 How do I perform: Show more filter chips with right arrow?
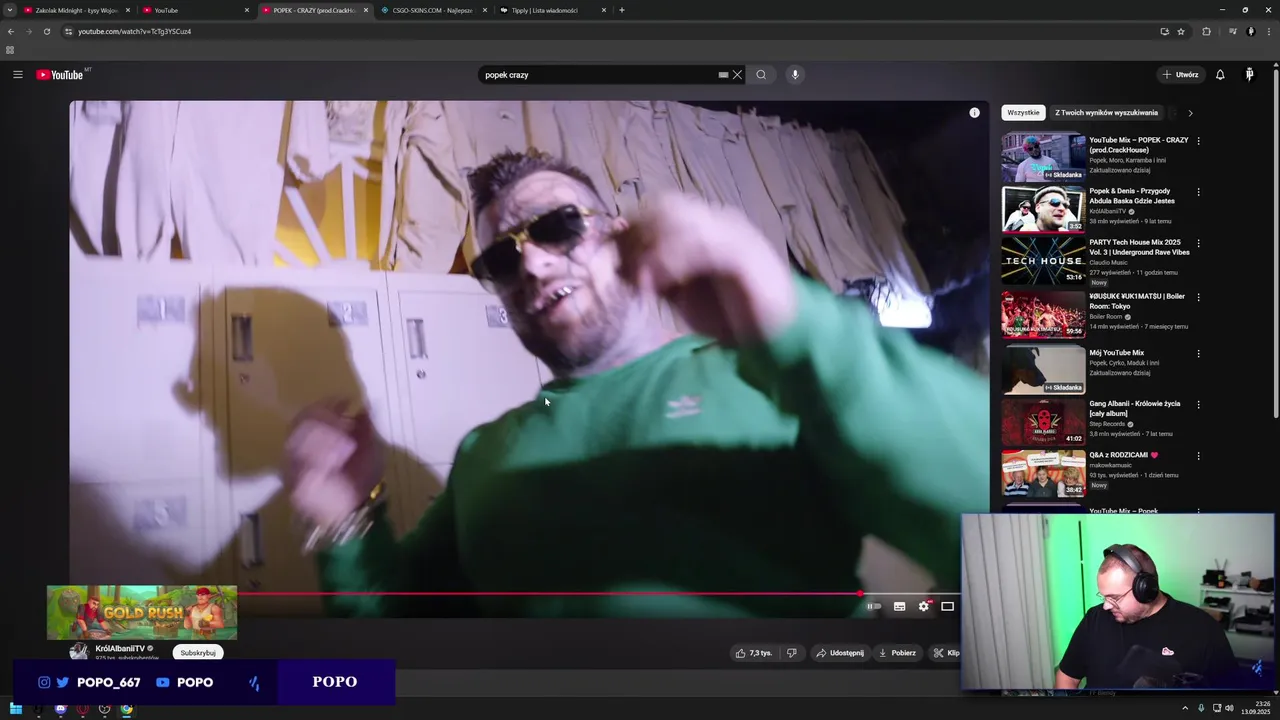point(1190,113)
